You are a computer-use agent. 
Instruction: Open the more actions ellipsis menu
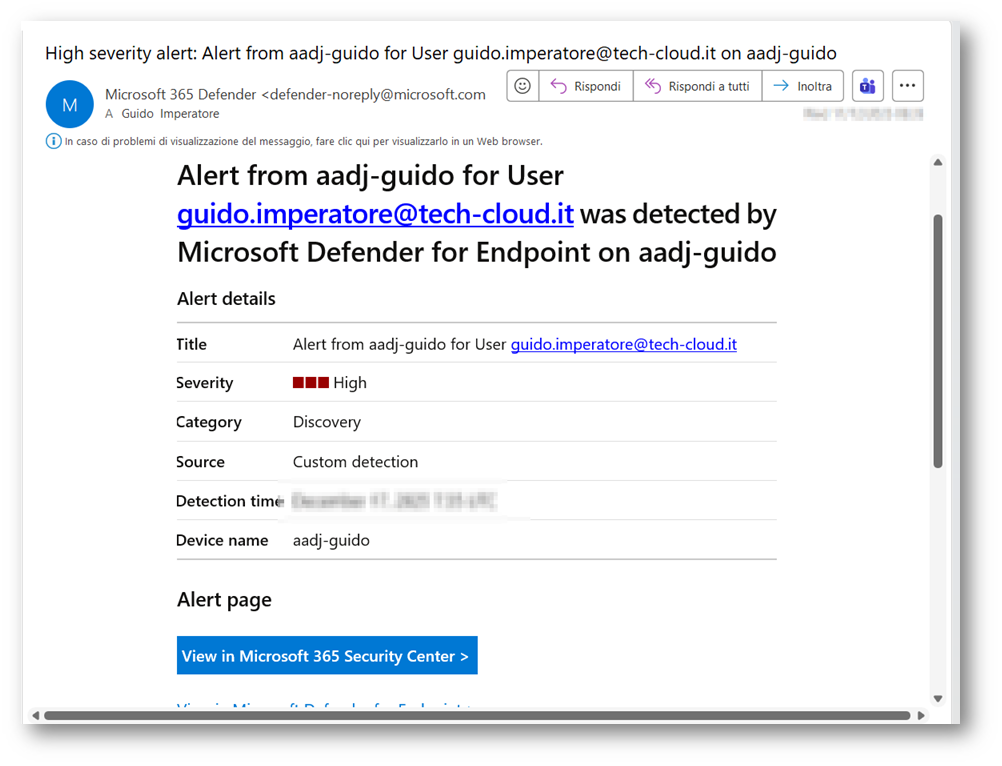907,86
